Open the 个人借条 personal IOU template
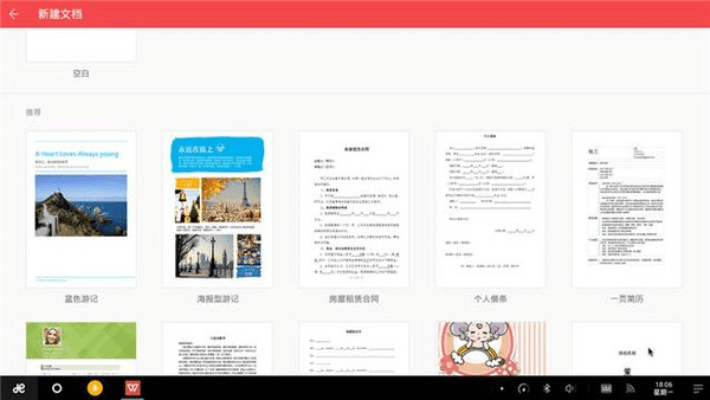Viewport: 710px width, 400px height. (x=490, y=209)
